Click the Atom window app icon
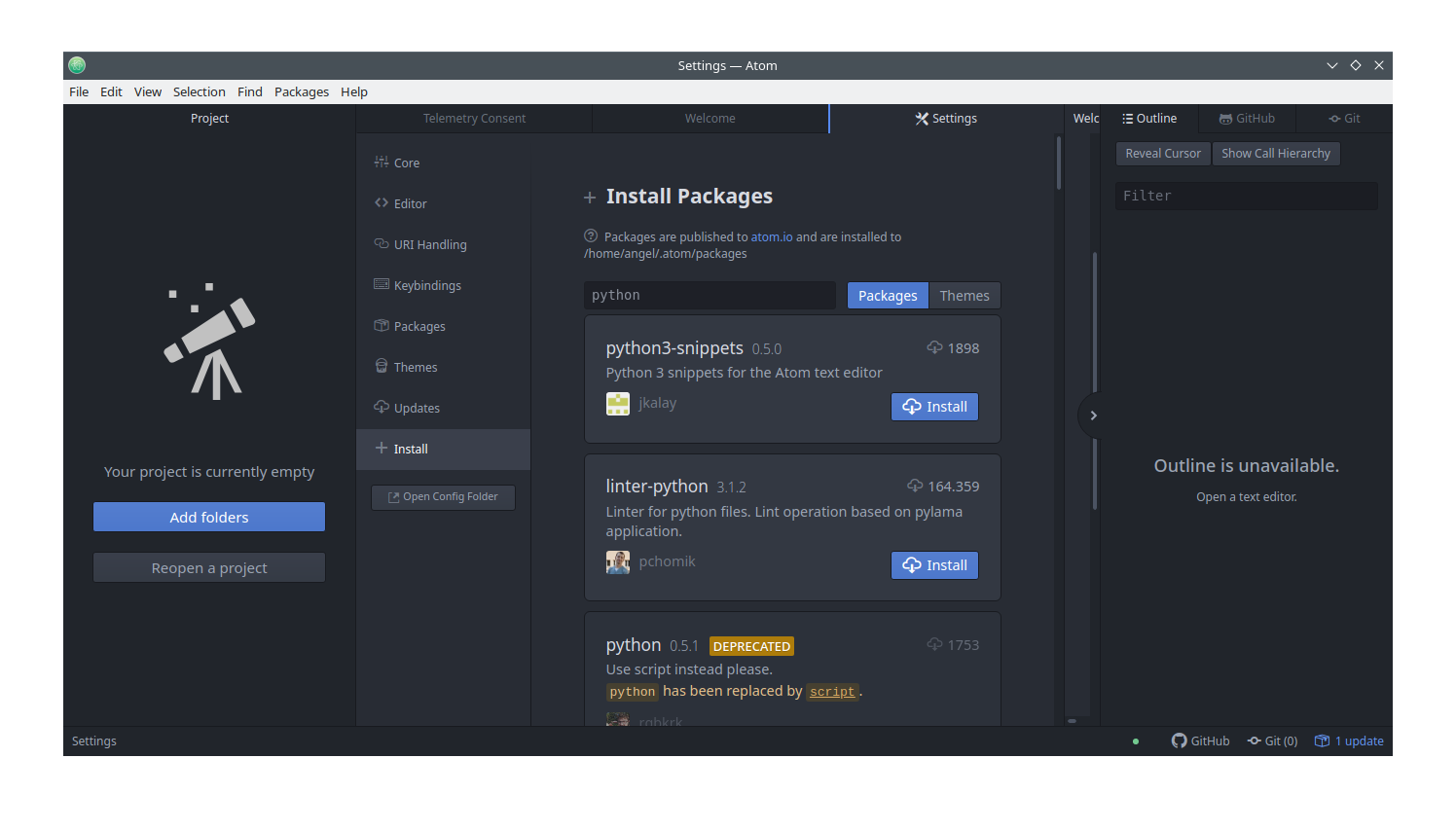 pos(78,65)
